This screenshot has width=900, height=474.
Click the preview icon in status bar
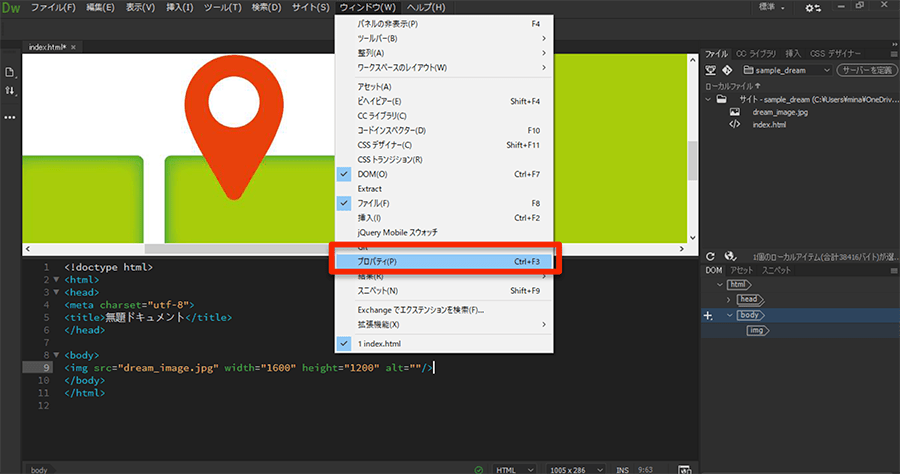[x=684, y=469]
